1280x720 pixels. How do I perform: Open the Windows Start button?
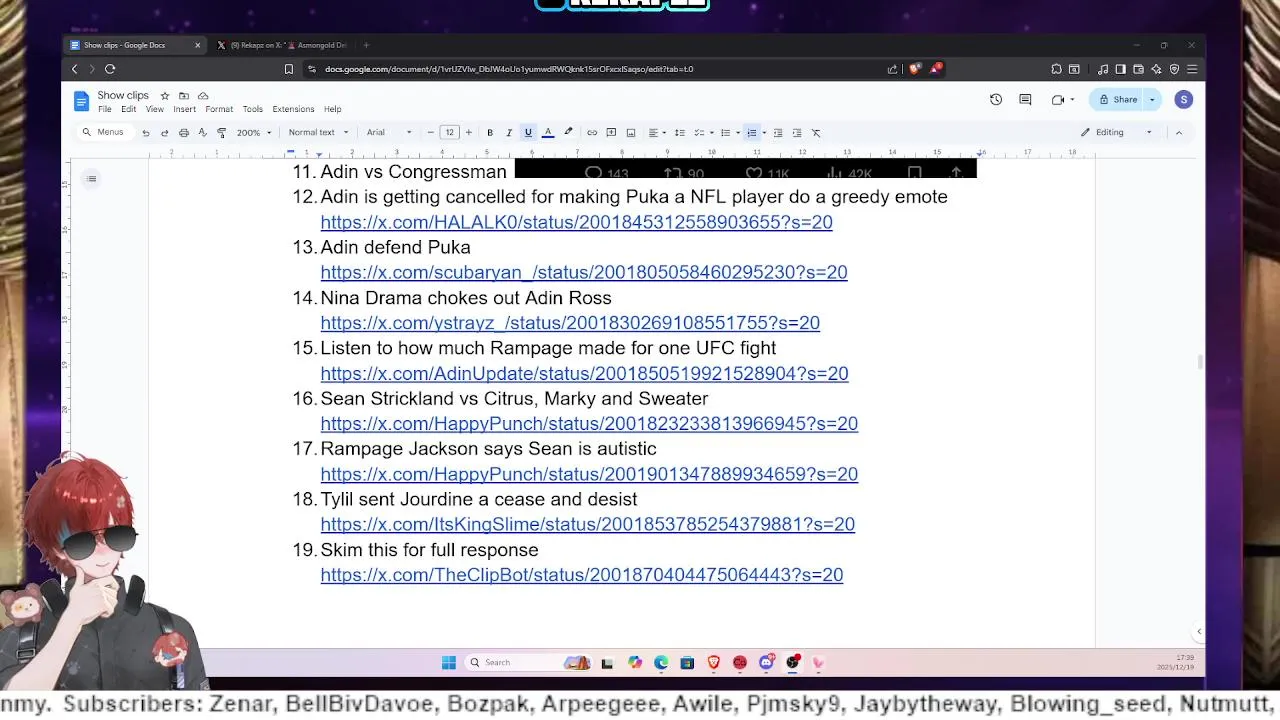[x=449, y=662]
